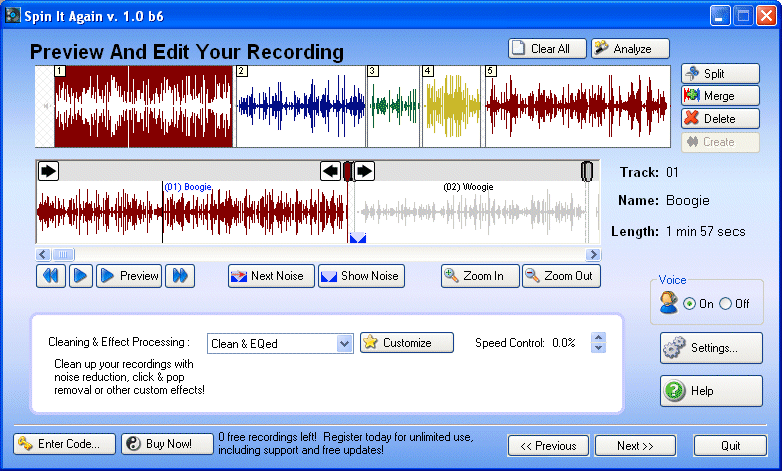Image resolution: width=782 pixels, height=471 pixels.
Task: Click the play button
Action: click(81, 276)
